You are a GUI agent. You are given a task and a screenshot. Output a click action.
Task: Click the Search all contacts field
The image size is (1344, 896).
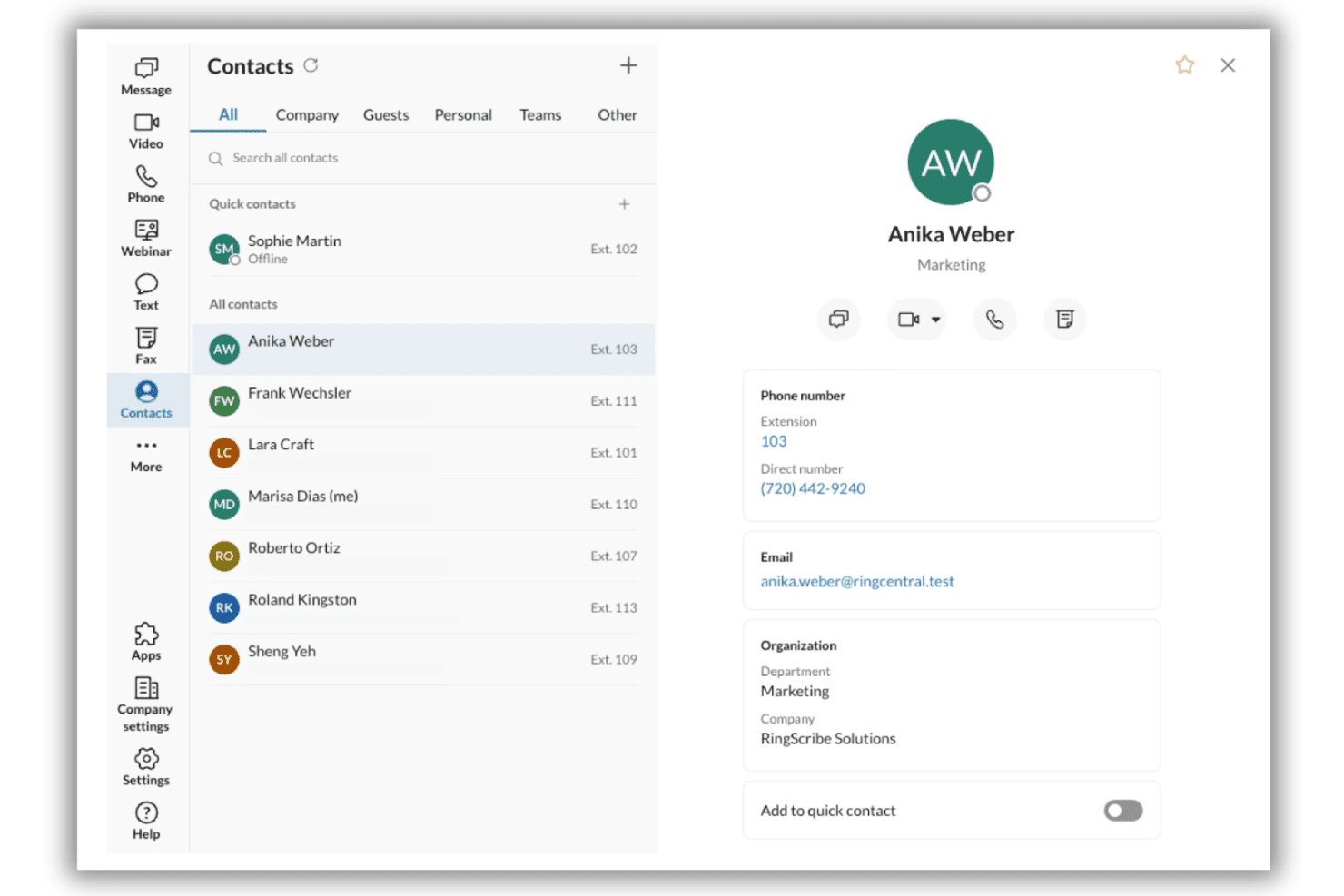(423, 158)
